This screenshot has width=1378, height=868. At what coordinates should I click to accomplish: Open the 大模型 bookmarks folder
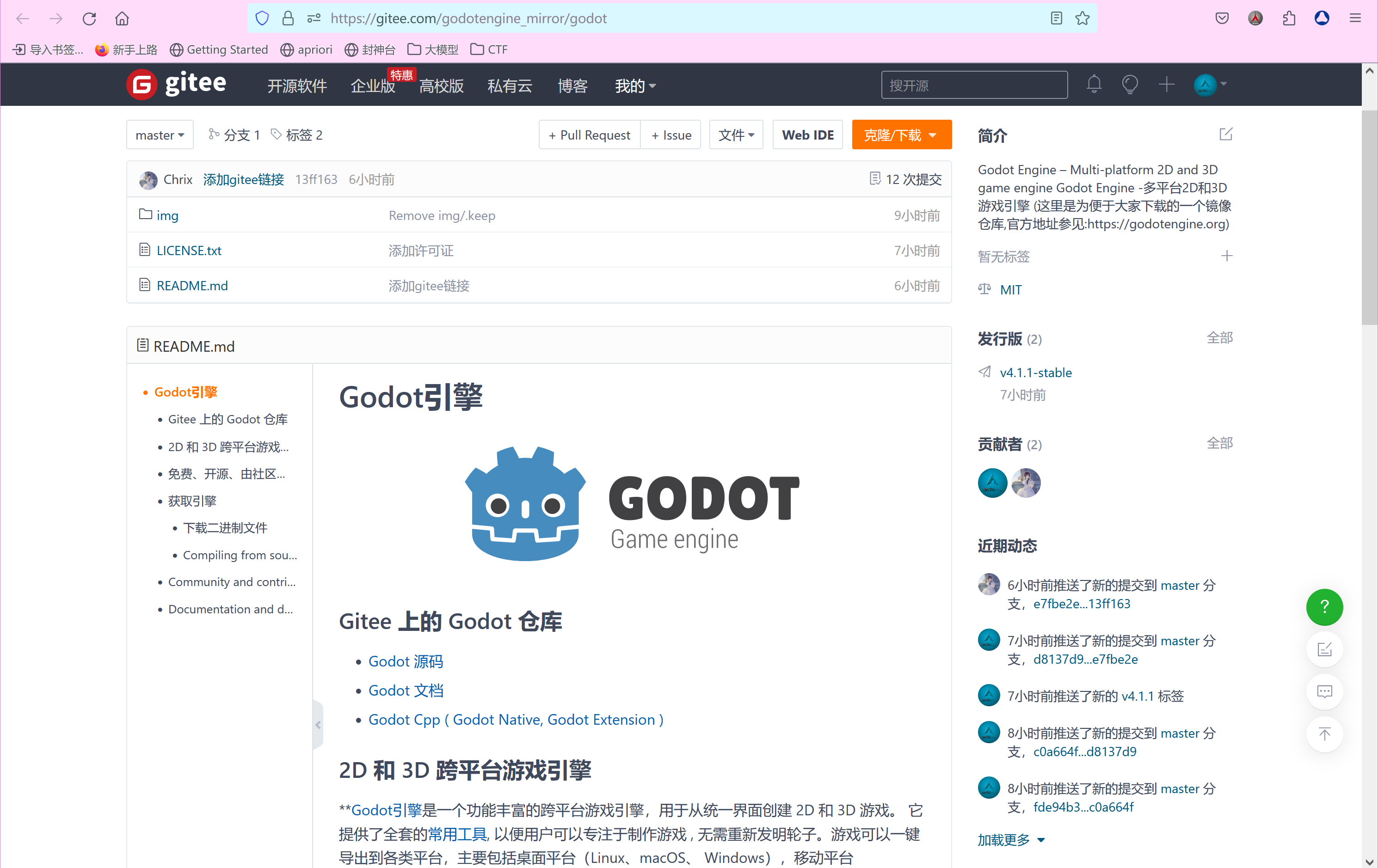click(x=433, y=50)
